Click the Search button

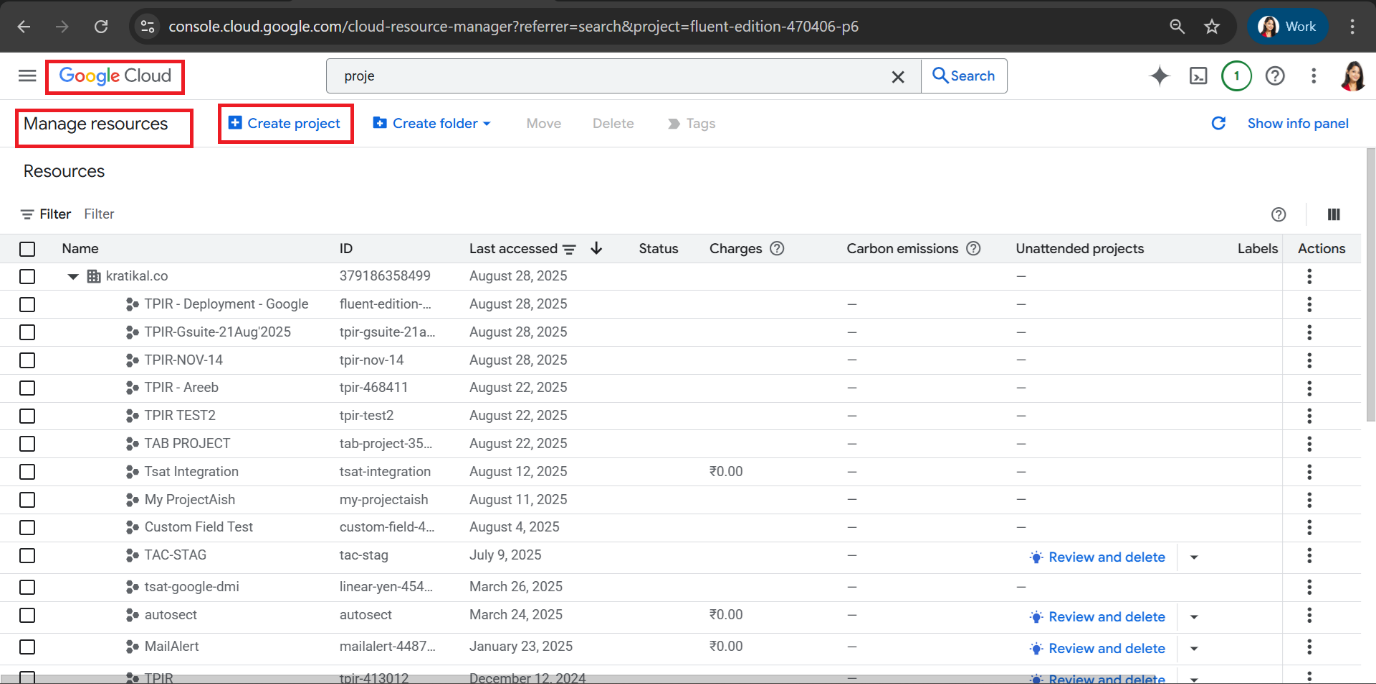[x=964, y=76]
